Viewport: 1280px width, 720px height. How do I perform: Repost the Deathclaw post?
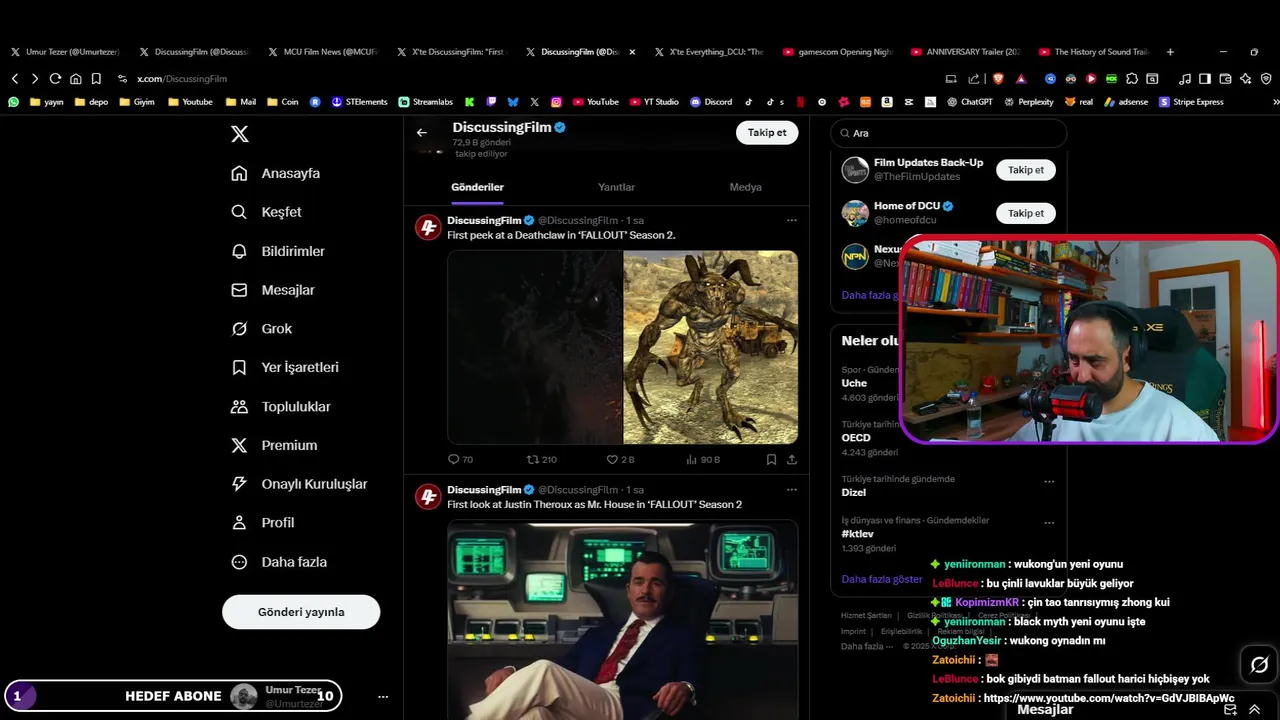point(542,460)
